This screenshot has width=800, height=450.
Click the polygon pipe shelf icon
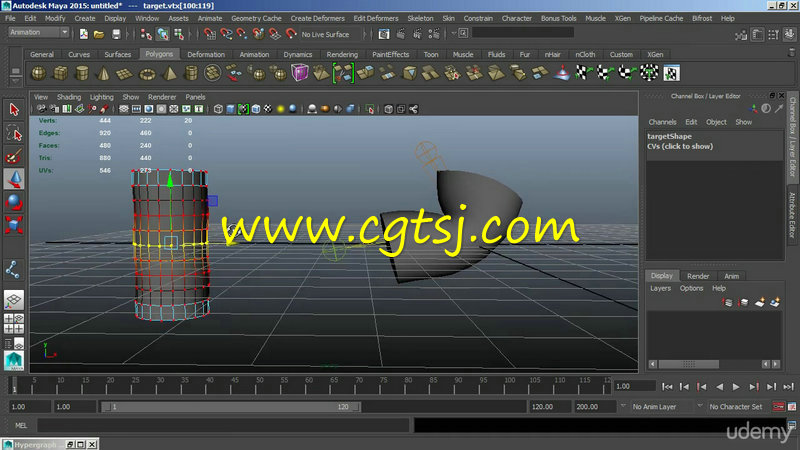[x=191, y=73]
